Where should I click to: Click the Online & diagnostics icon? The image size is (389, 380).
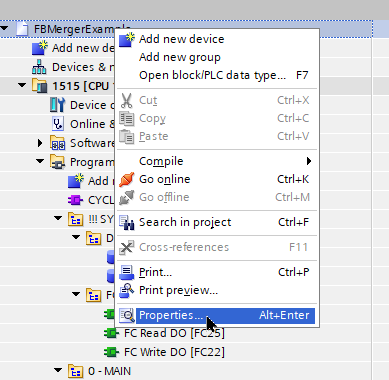pyautogui.click(x=58, y=124)
